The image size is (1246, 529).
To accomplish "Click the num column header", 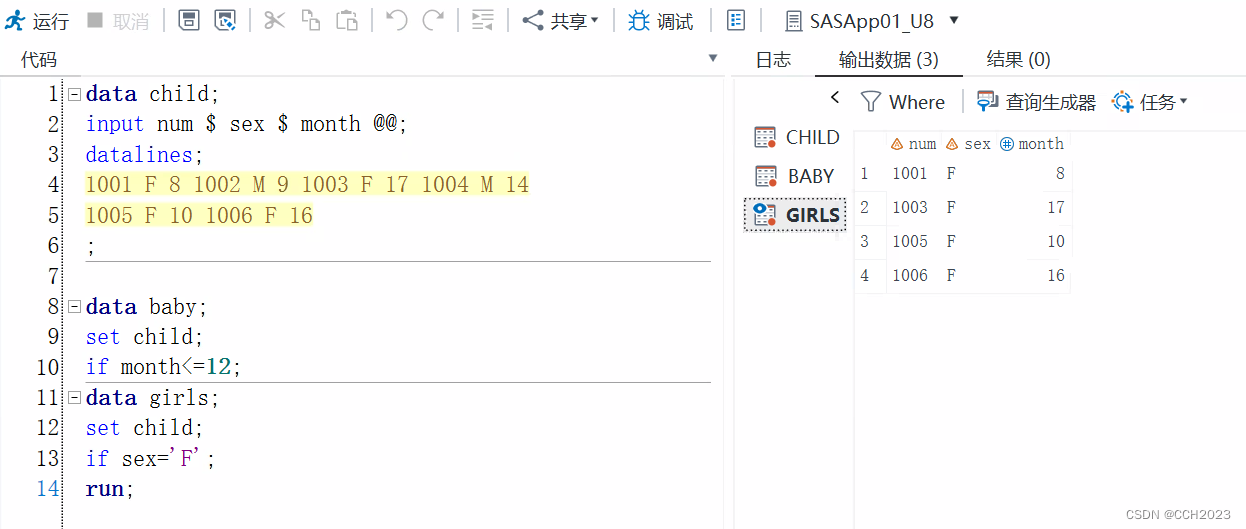I will pos(913,144).
